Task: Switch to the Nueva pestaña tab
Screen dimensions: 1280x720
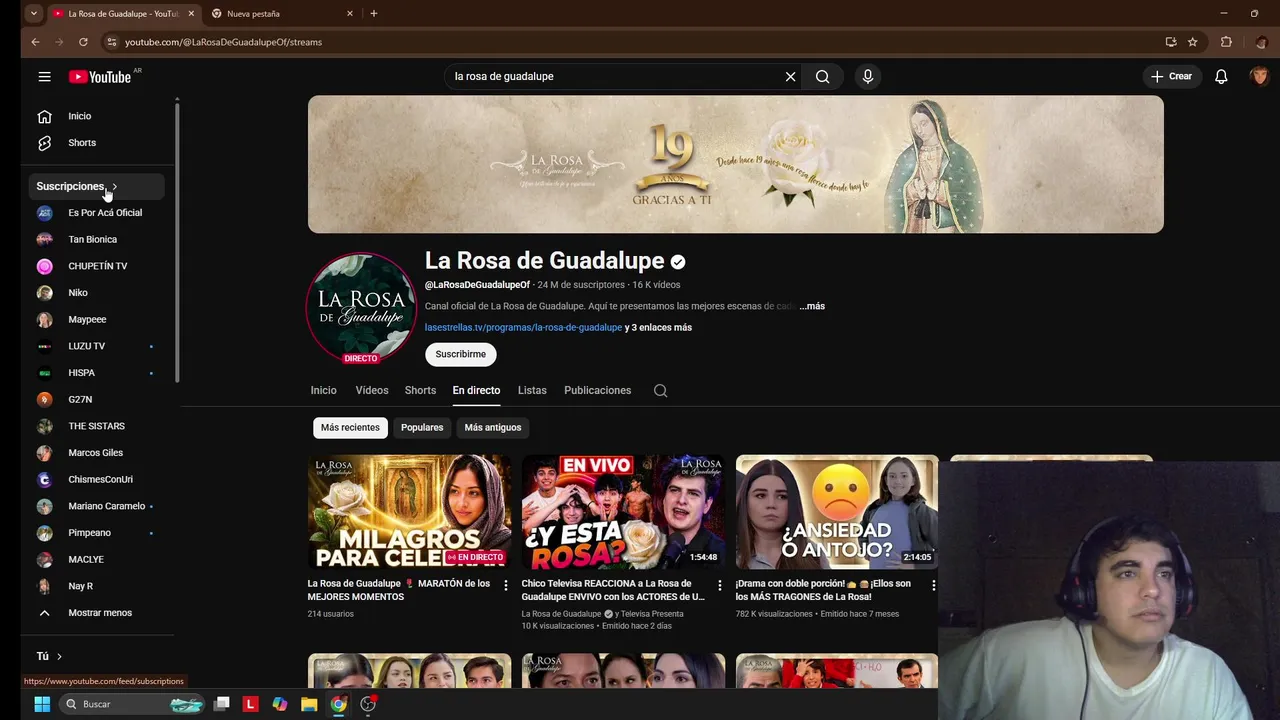Action: click(280, 14)
